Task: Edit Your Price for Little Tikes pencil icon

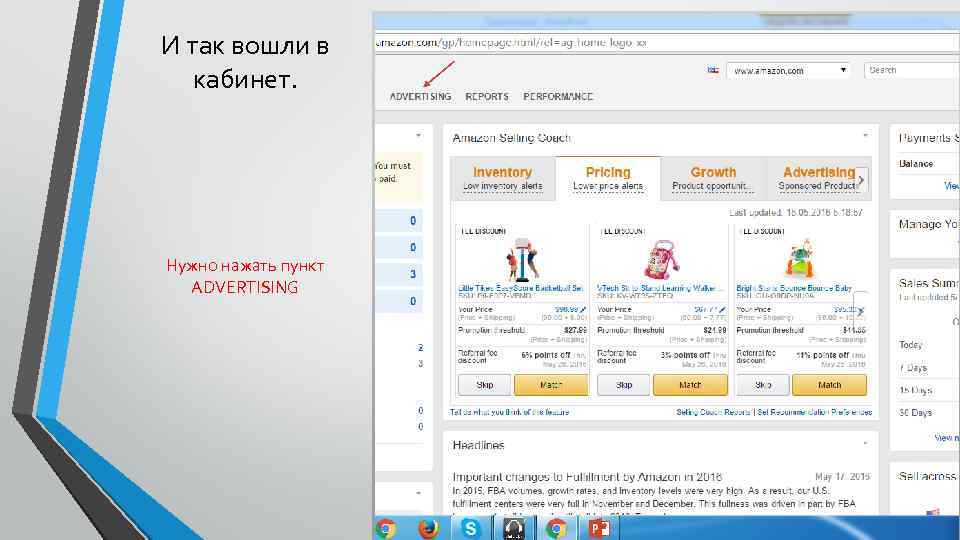Action: [x=583, y=310]
